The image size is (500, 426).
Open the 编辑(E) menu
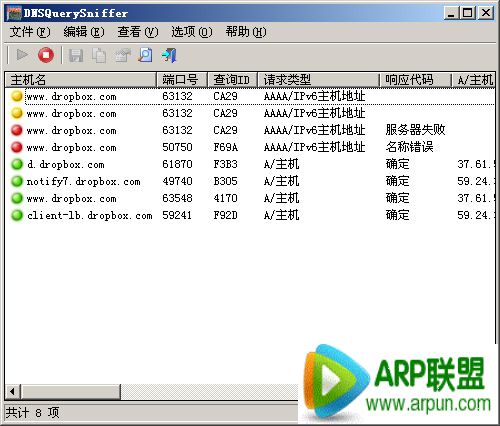pyautogui.click(x=84, y=32)
